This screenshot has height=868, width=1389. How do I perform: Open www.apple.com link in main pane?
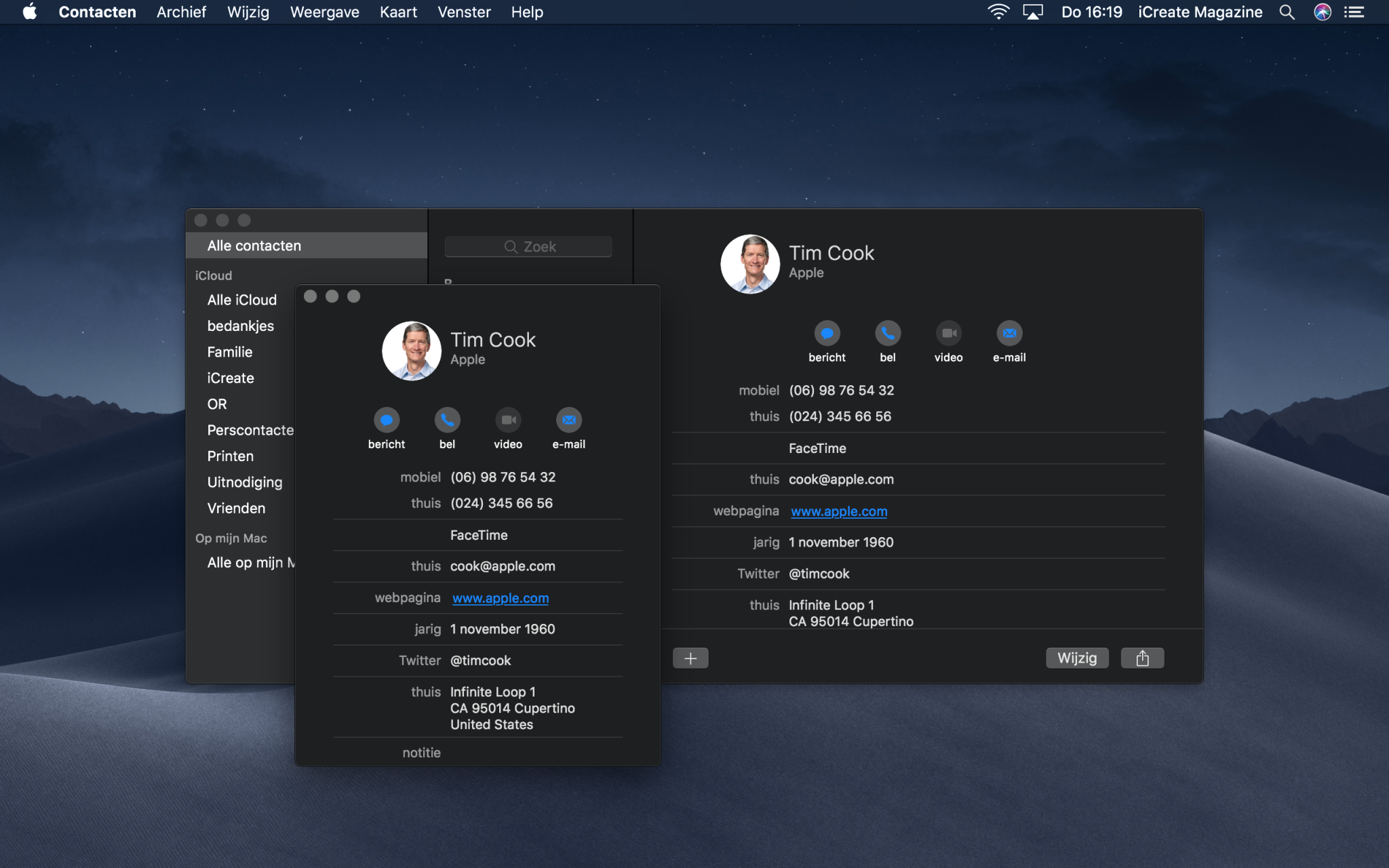tap(839, 511)
